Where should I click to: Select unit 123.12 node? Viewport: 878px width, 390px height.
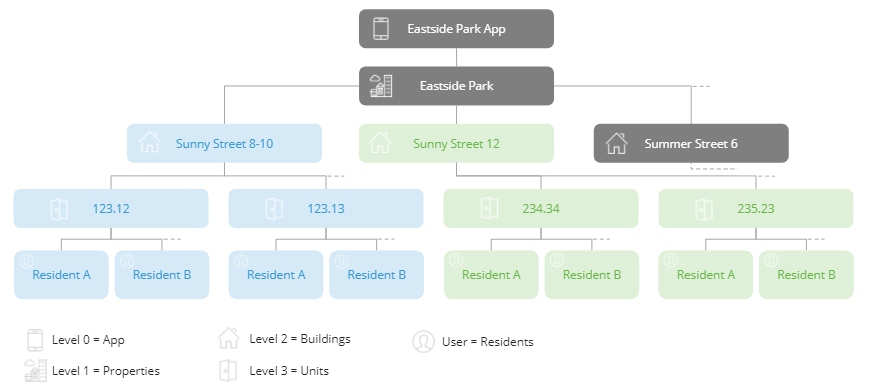[111, 208]
